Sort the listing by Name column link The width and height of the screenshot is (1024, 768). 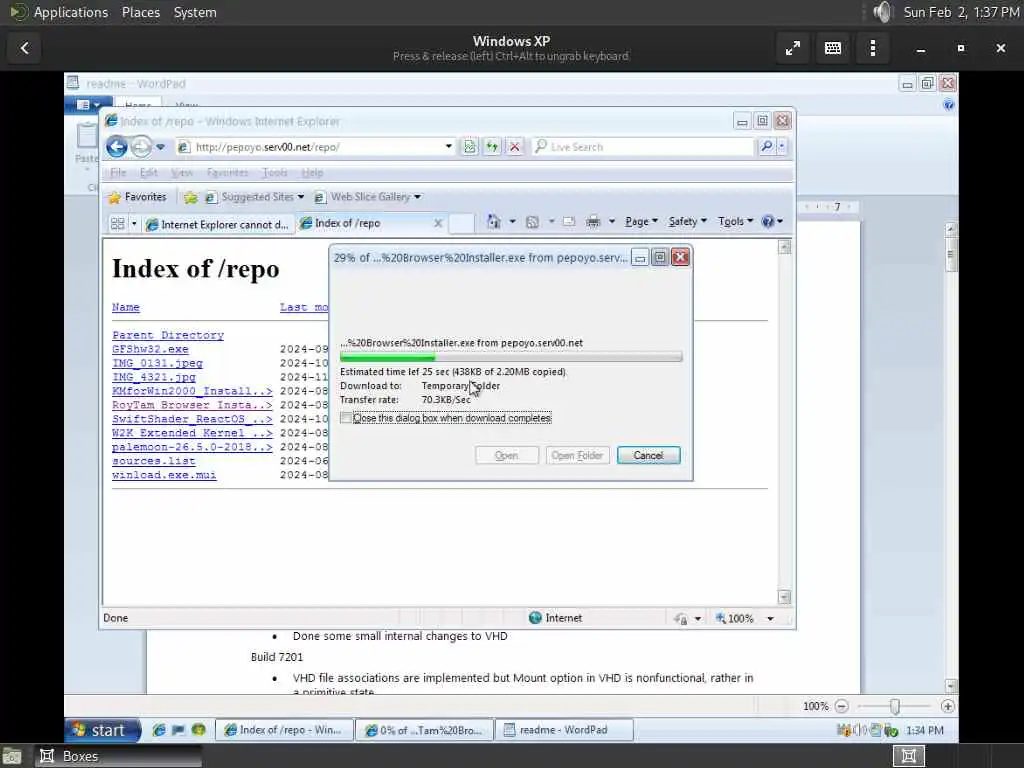[x=125, y=308]
